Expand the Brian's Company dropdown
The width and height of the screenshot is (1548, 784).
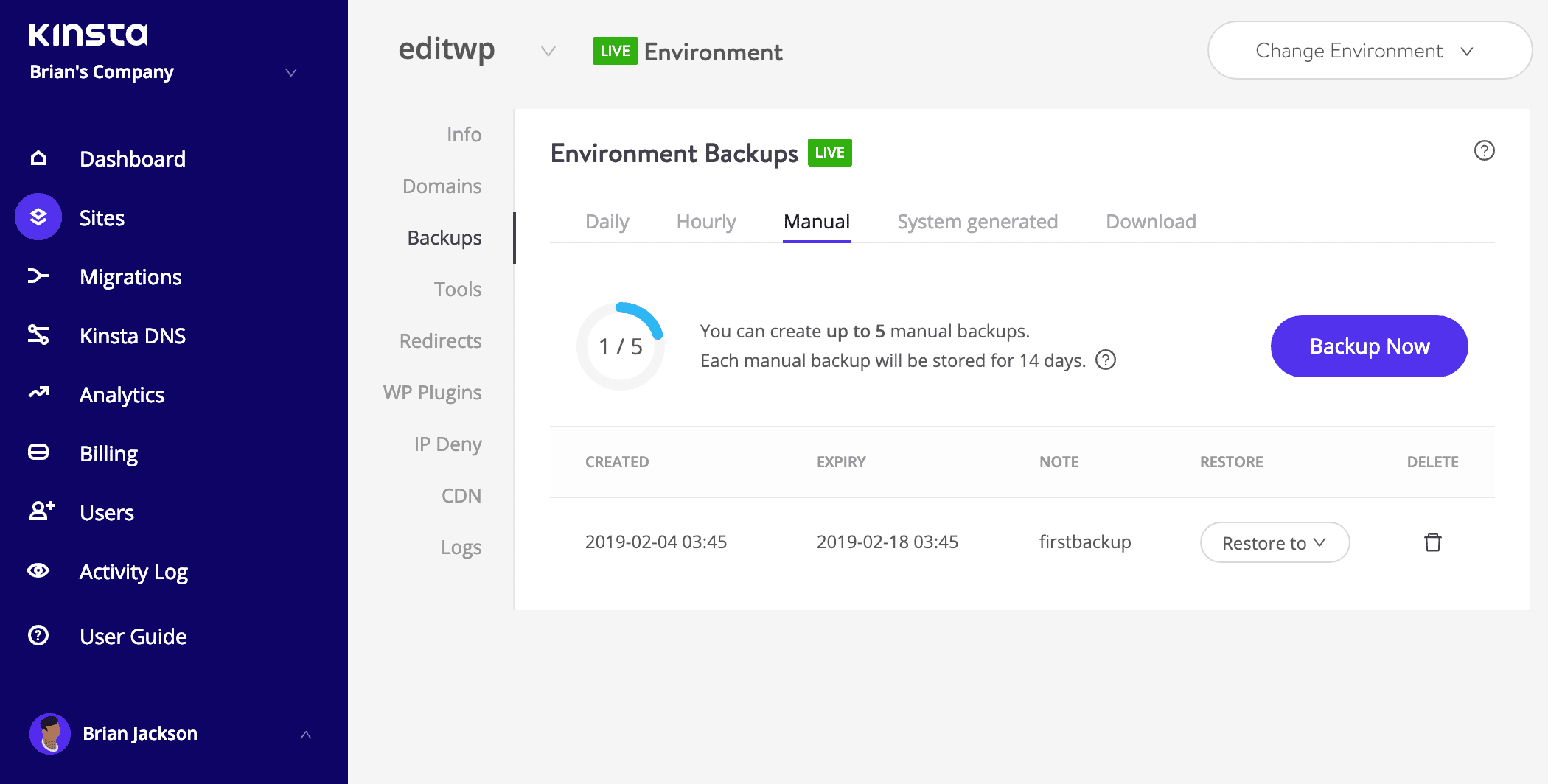[291, 72]
